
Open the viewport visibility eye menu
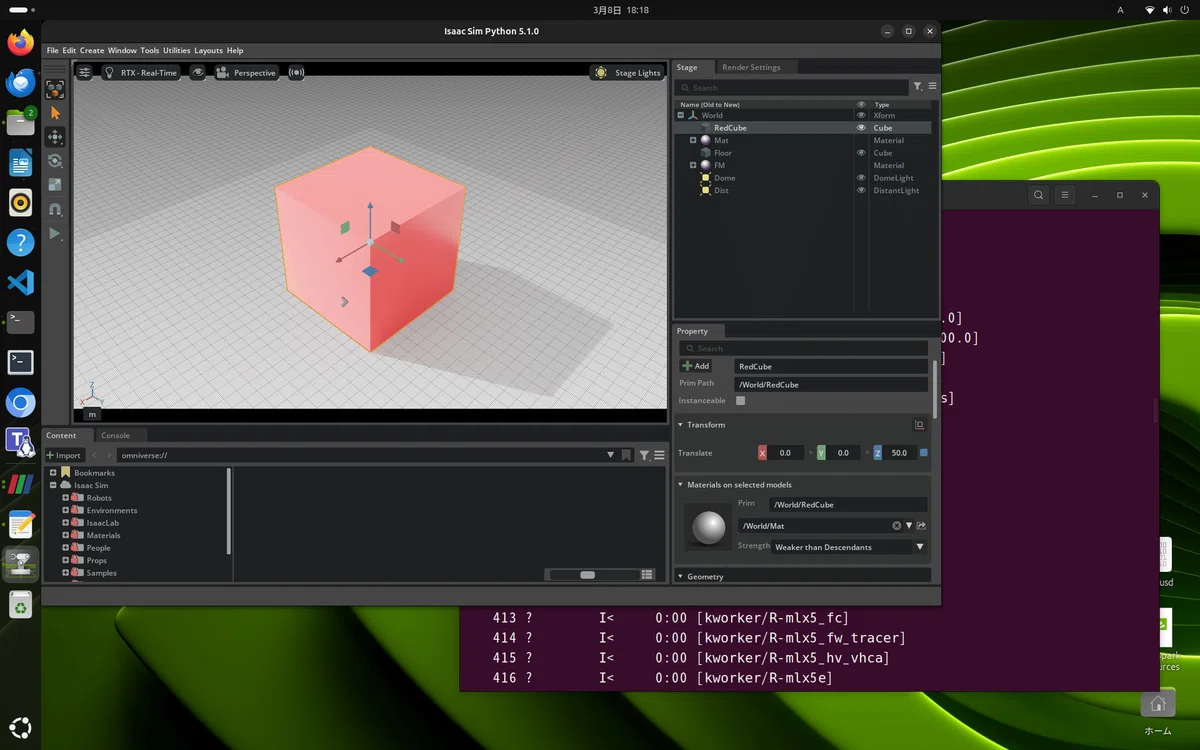tap(198, 73)
